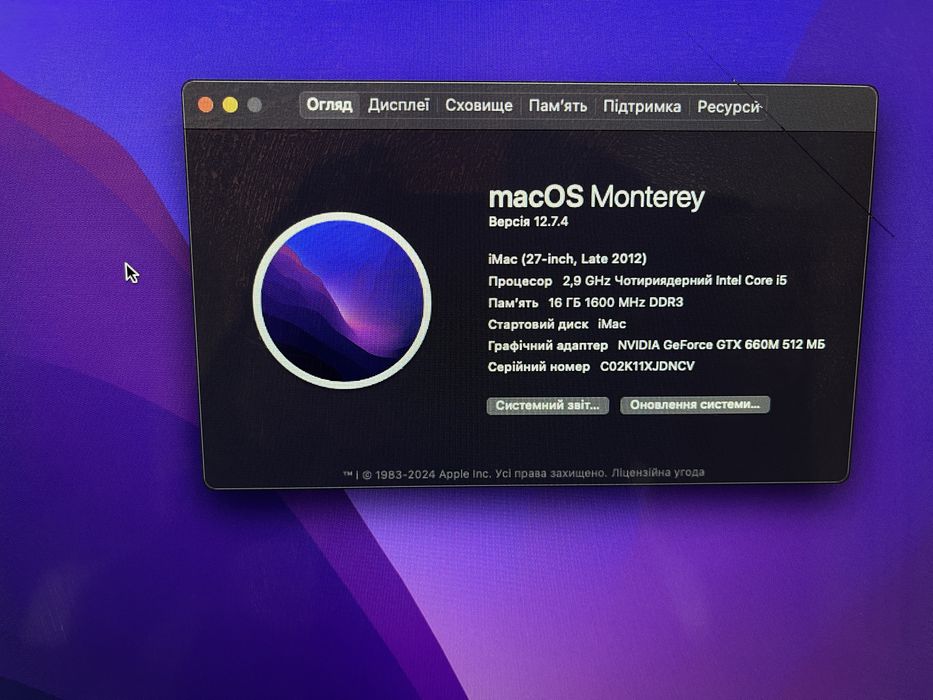Click the gray disabled zoom button
This screenshot has width=933, height=700.
255,105
